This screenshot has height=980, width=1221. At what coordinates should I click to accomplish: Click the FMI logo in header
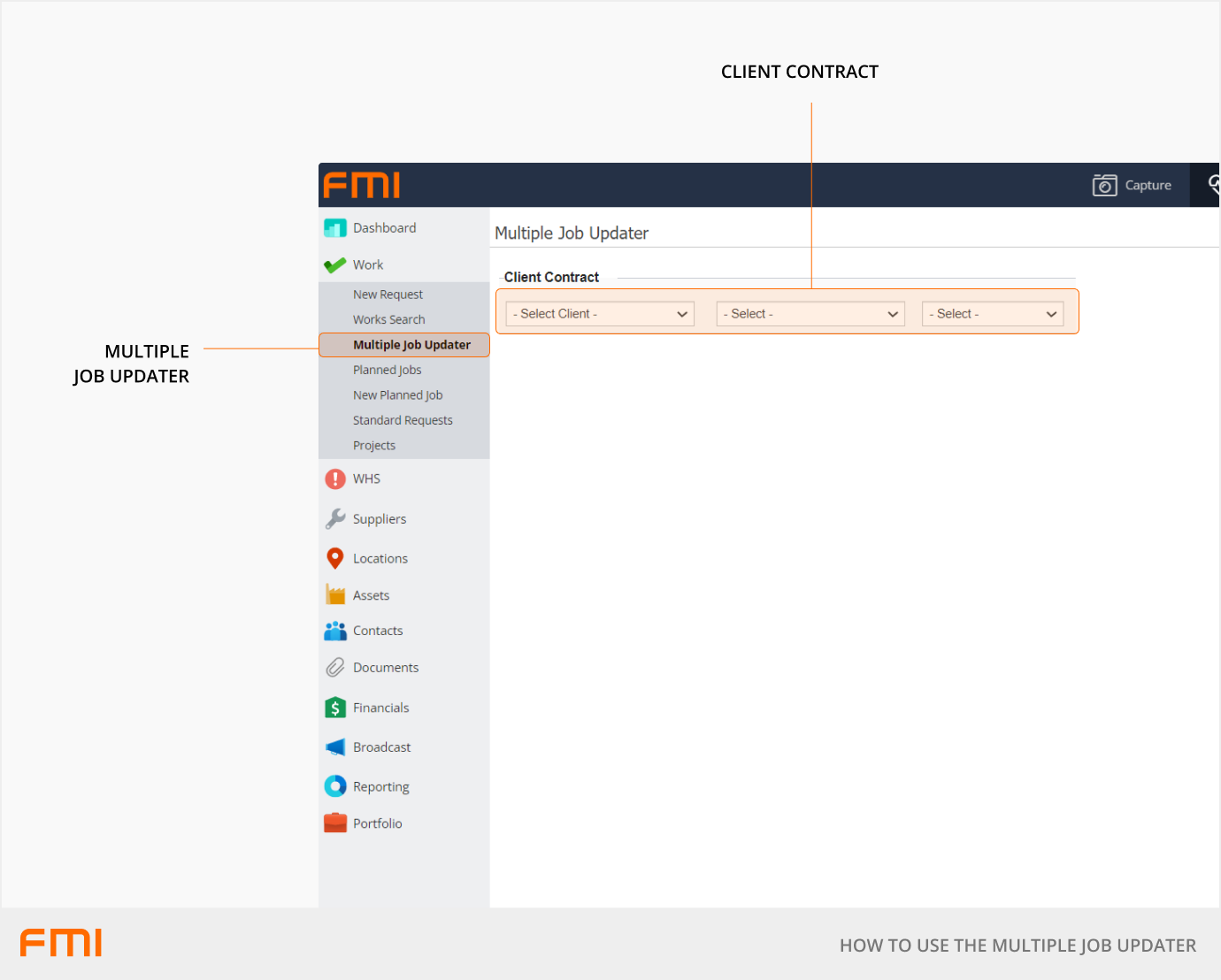pos(362,185)
